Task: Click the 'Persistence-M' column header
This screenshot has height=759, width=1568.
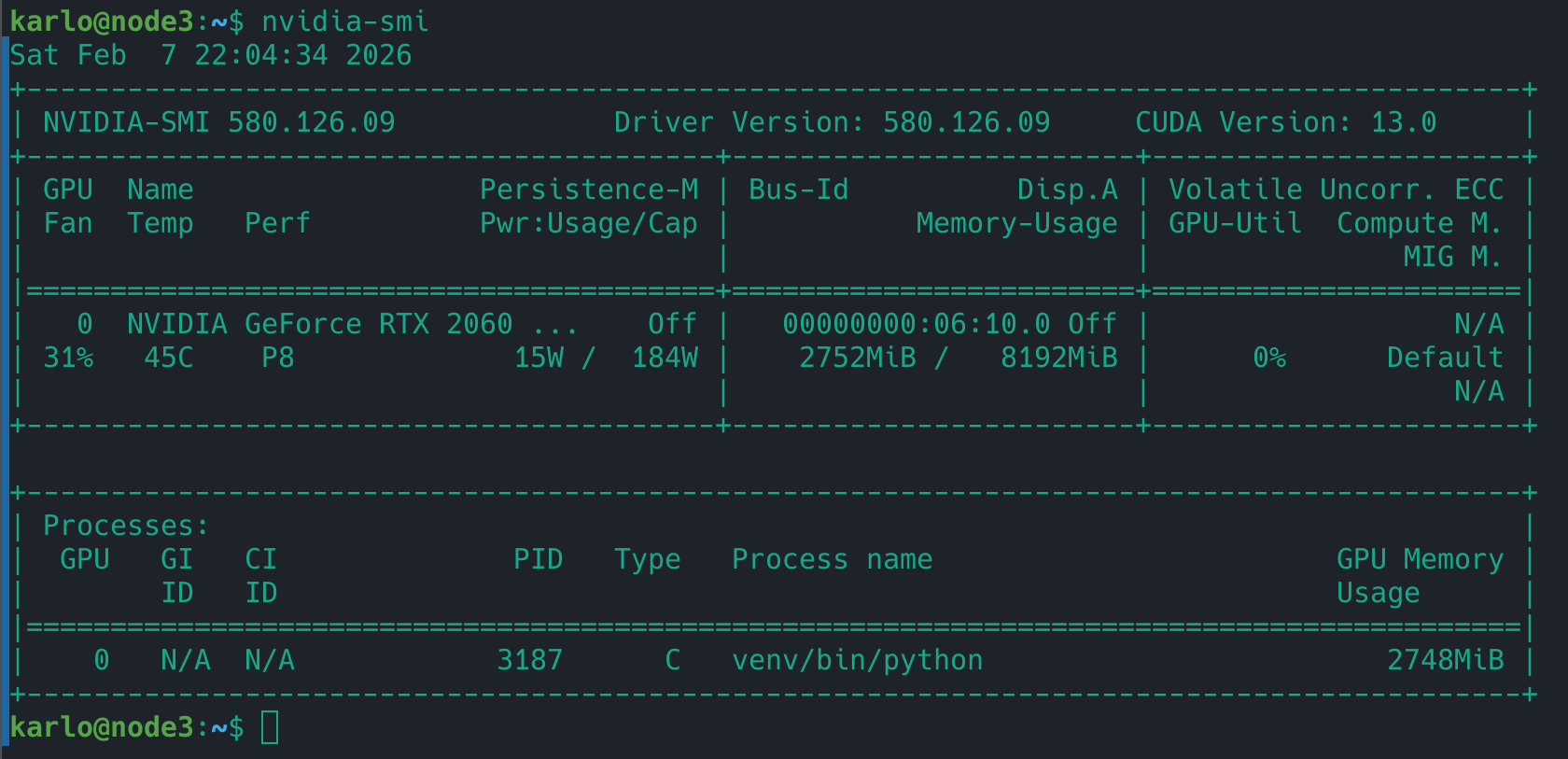Action: pyautogui.click(x=589, y=190)
